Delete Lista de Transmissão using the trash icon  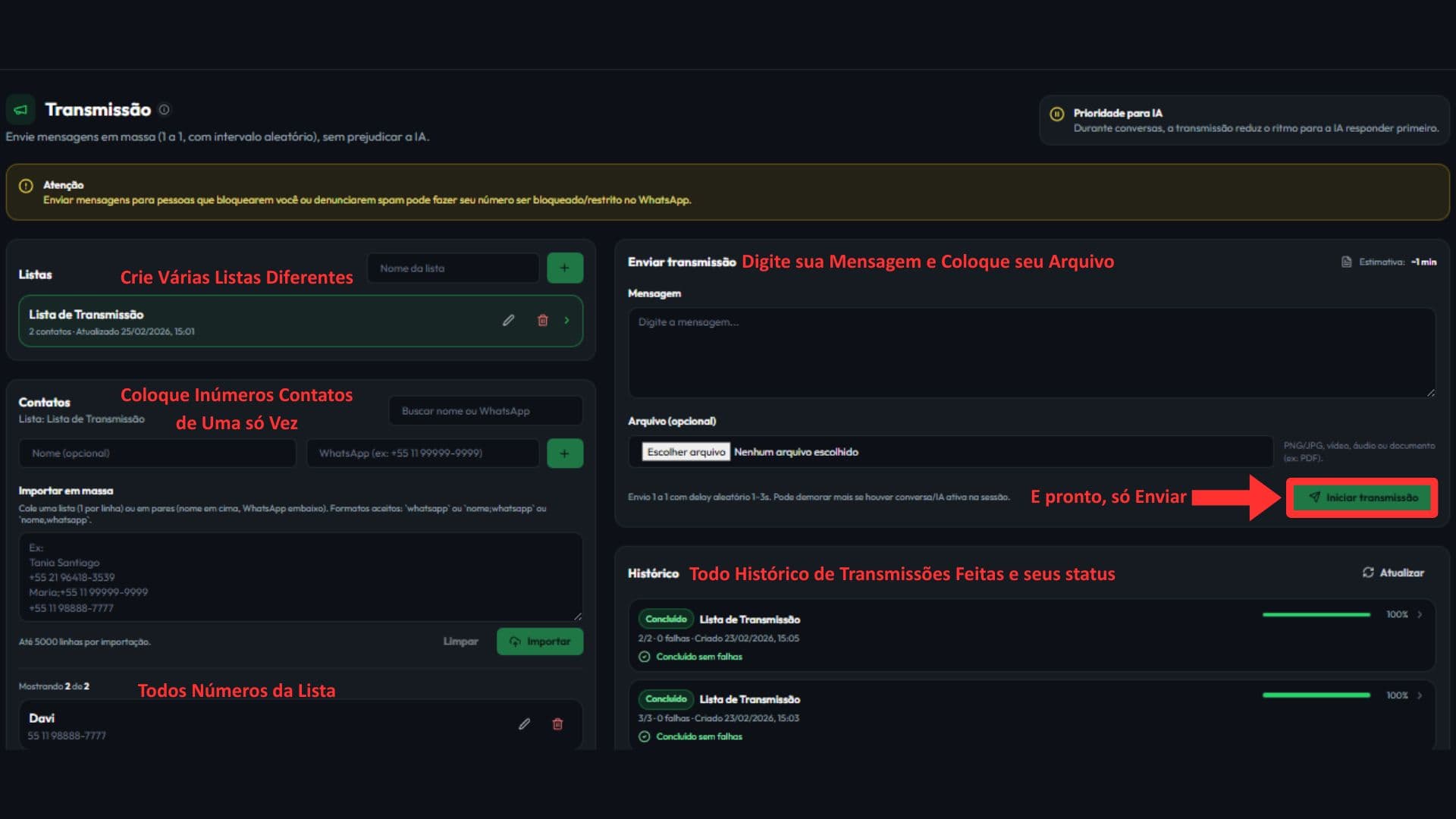[x=542, y=320]
